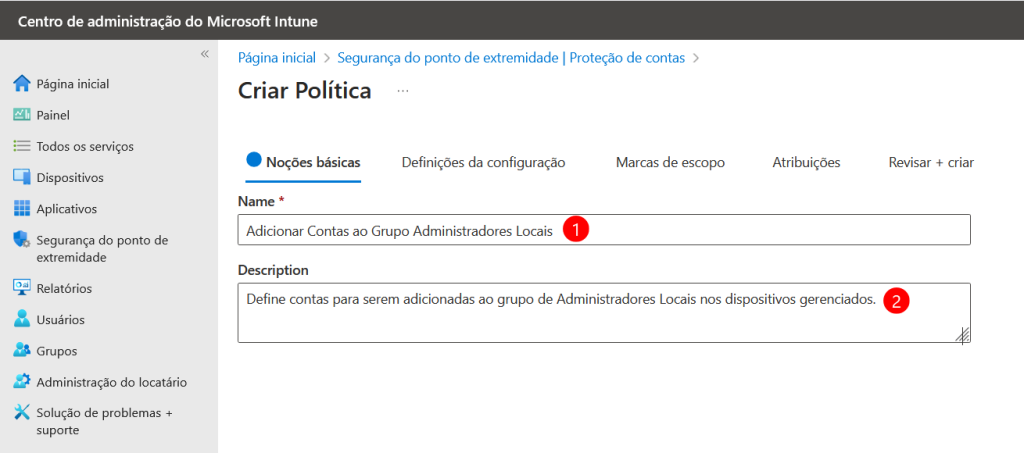Open the Administração do locatário gear icon
The image size is (1024, 453).
click(22, 381)
